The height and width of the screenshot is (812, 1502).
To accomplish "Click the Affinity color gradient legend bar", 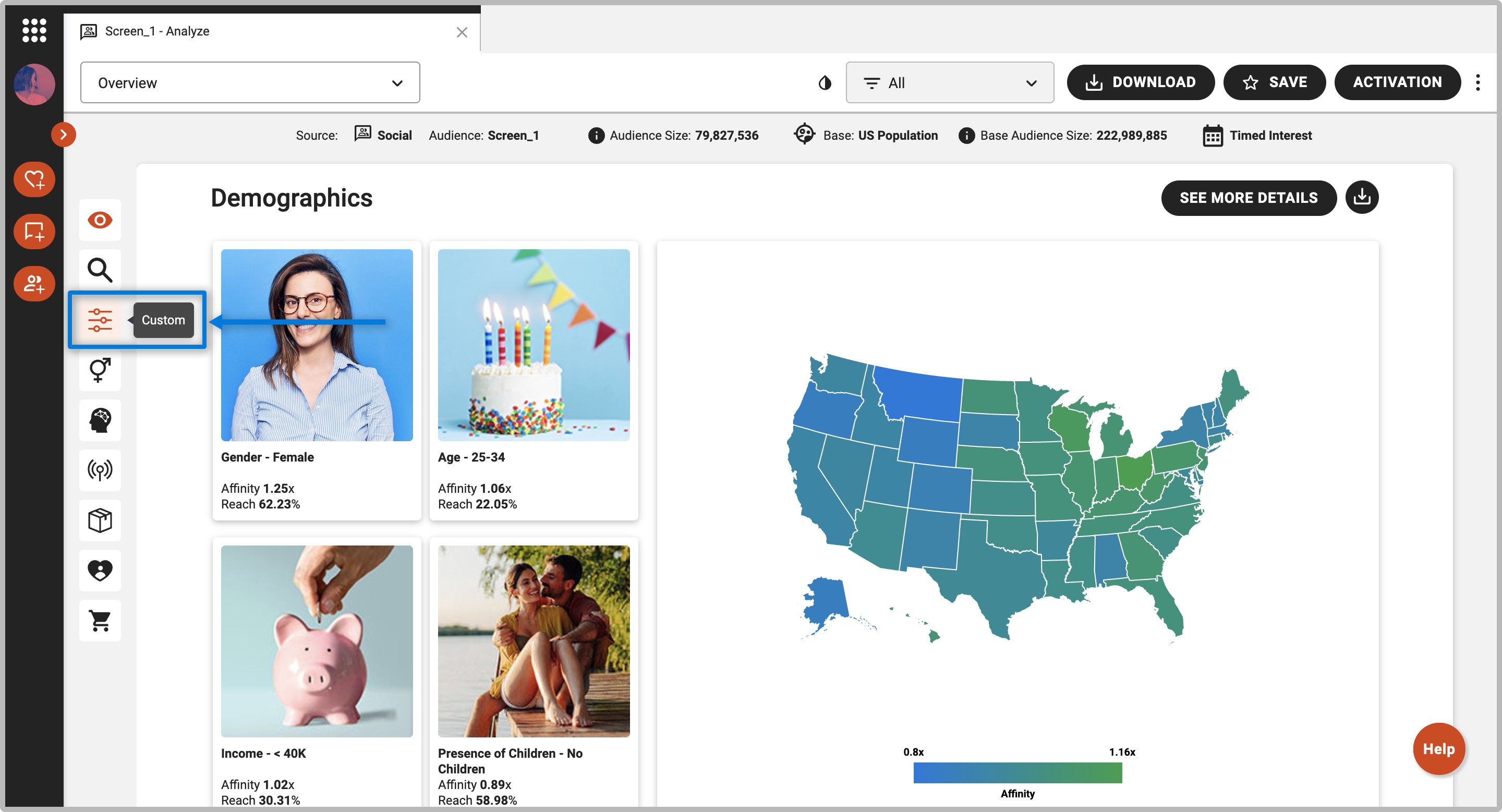I will click(x=1018, y=772).
